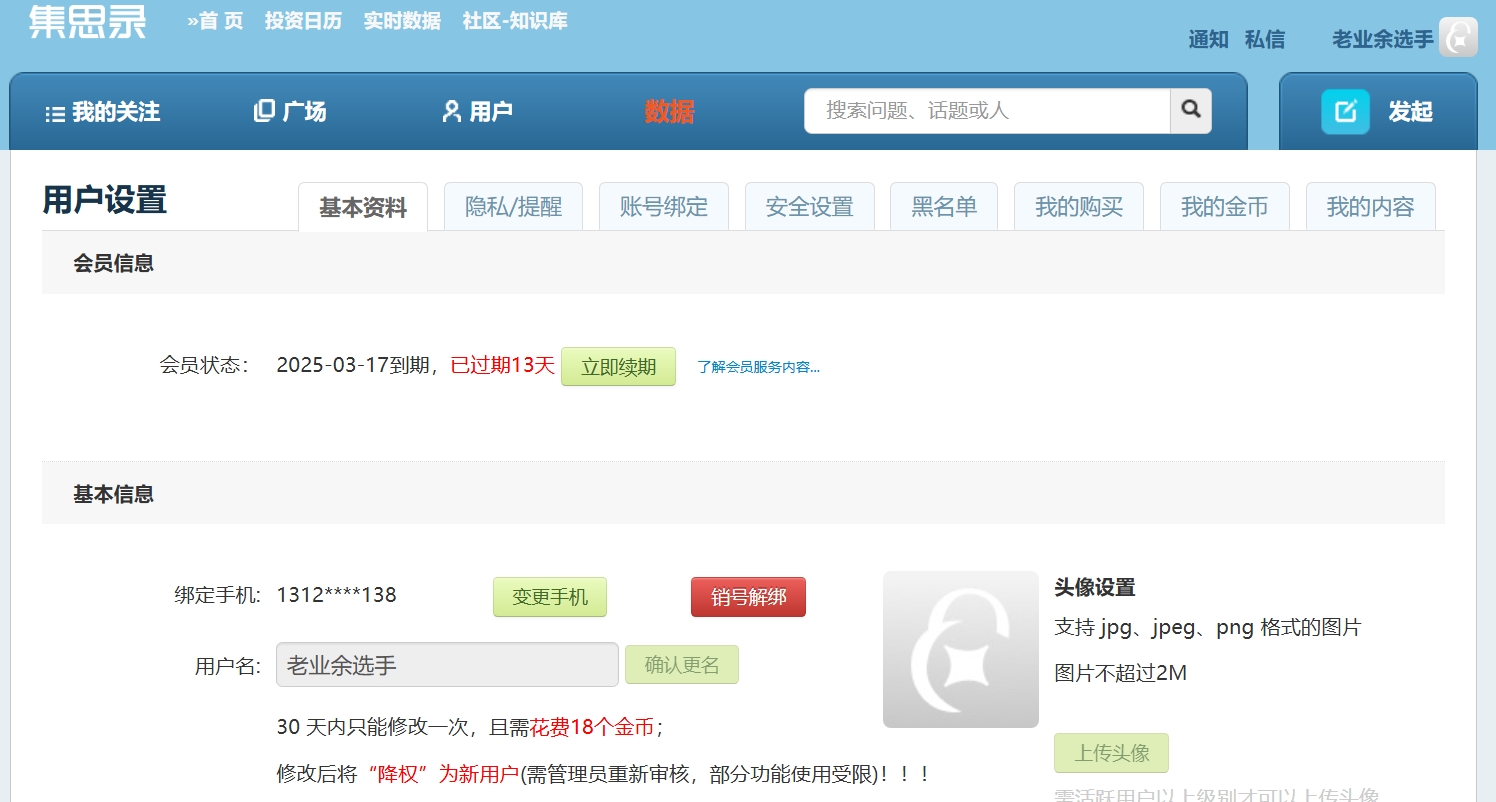Click the person icon beside 用户

[x=452, y=111]
